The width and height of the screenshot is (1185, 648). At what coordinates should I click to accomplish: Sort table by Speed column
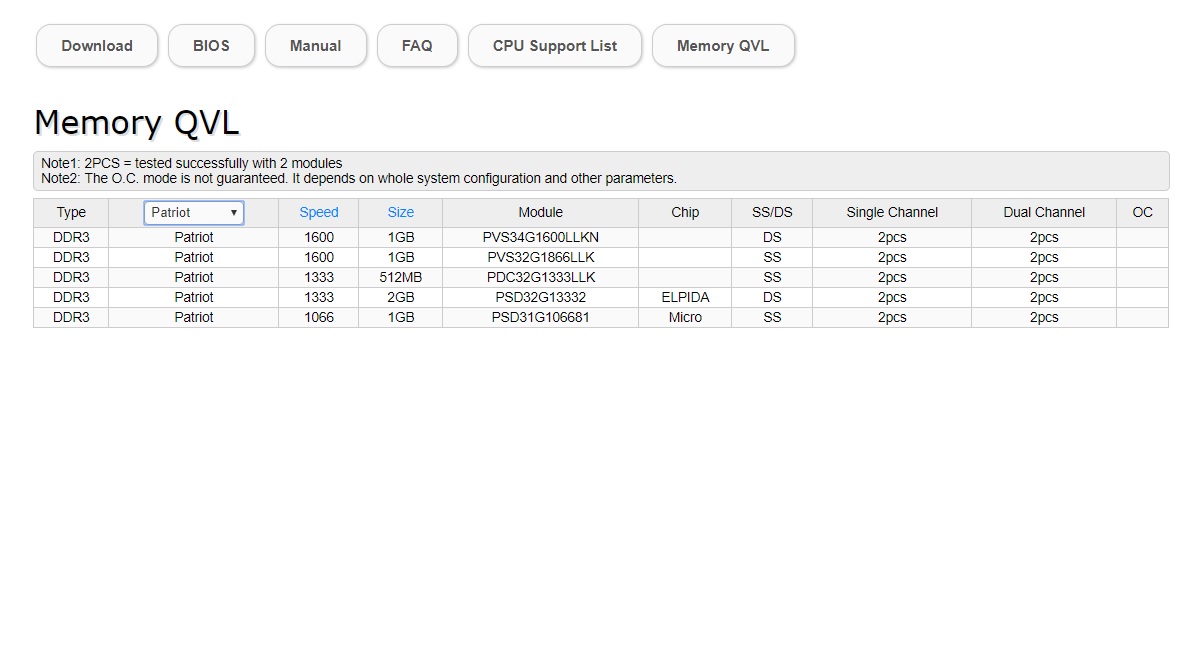319,212
